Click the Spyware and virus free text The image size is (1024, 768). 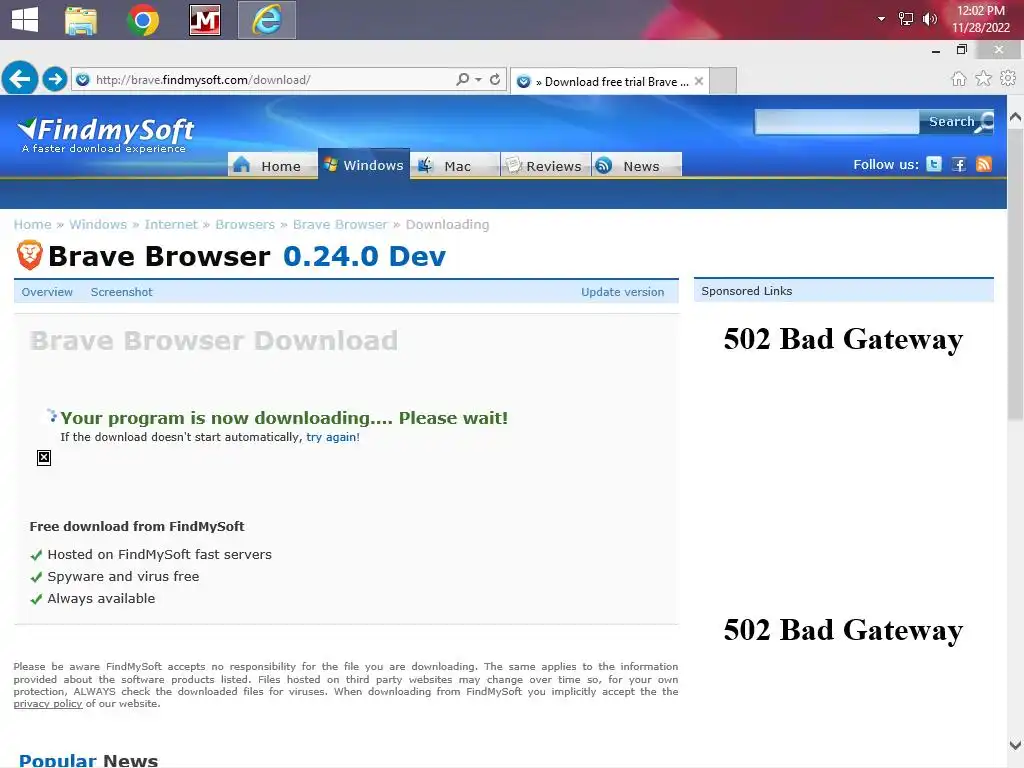[123, 577]
